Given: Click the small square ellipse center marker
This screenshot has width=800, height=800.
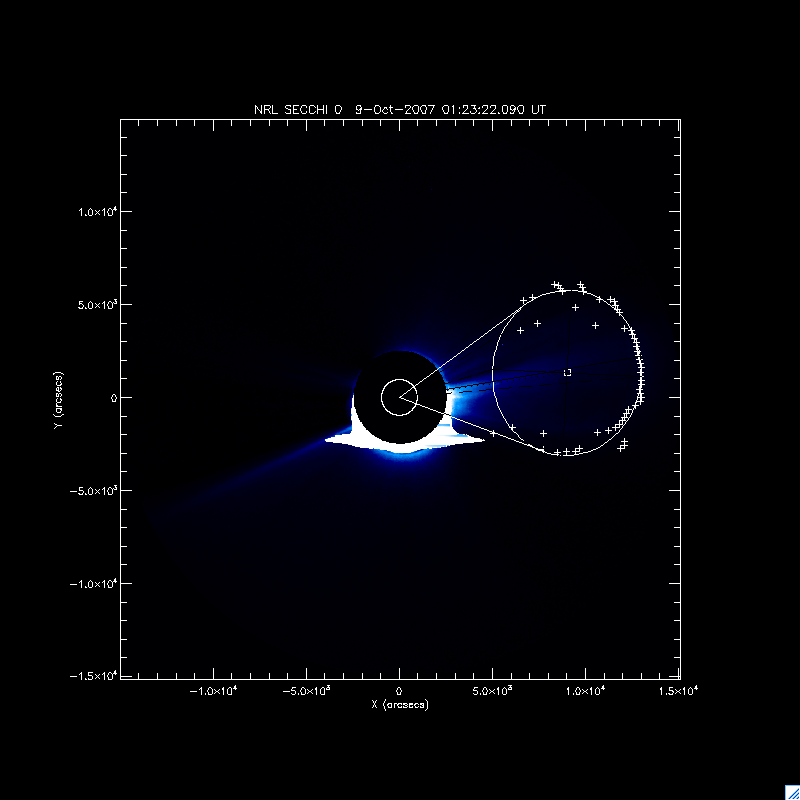Looking at the screenshot, I should (568, 372).
